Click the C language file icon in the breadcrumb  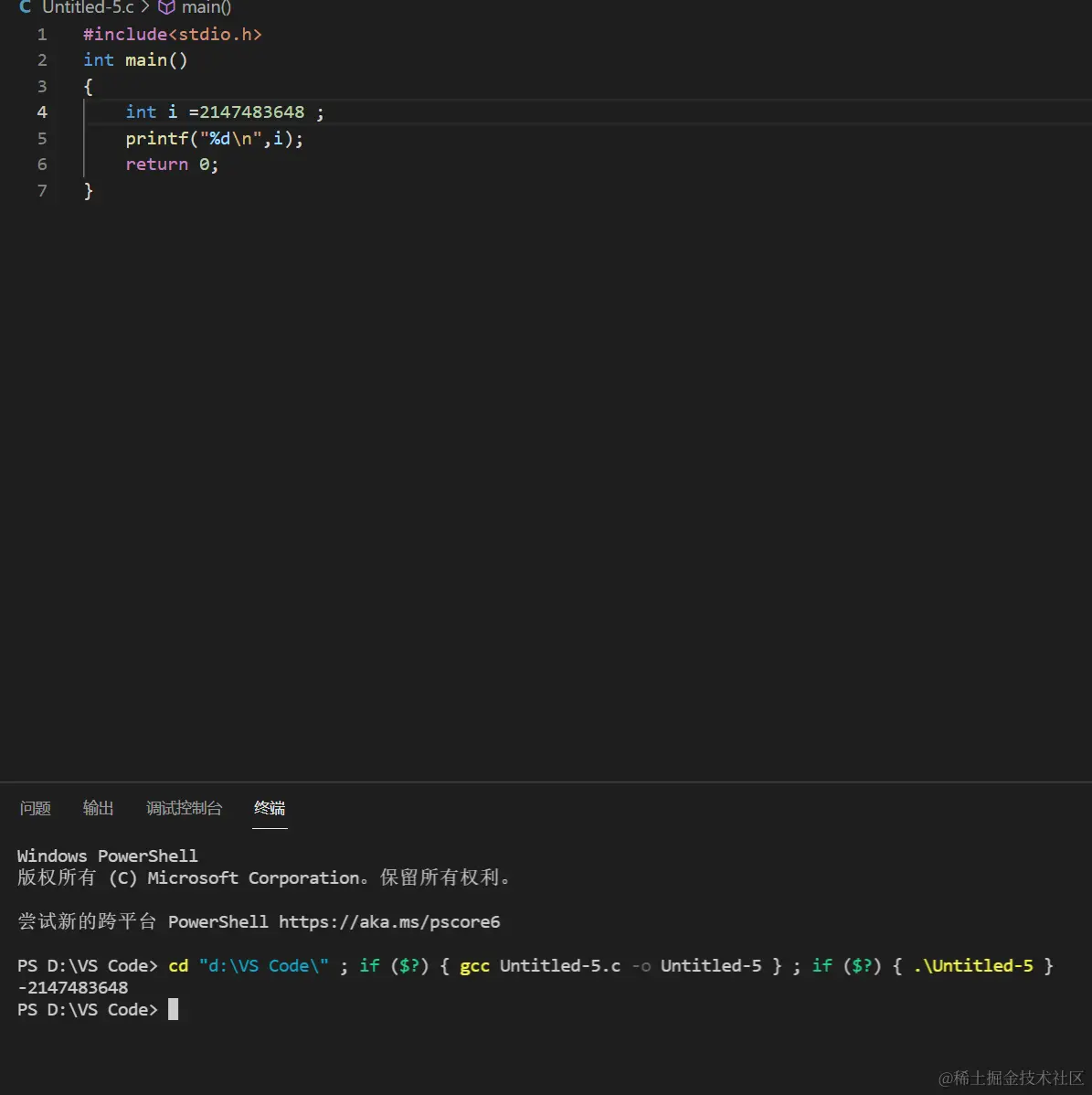coord(26,8)
